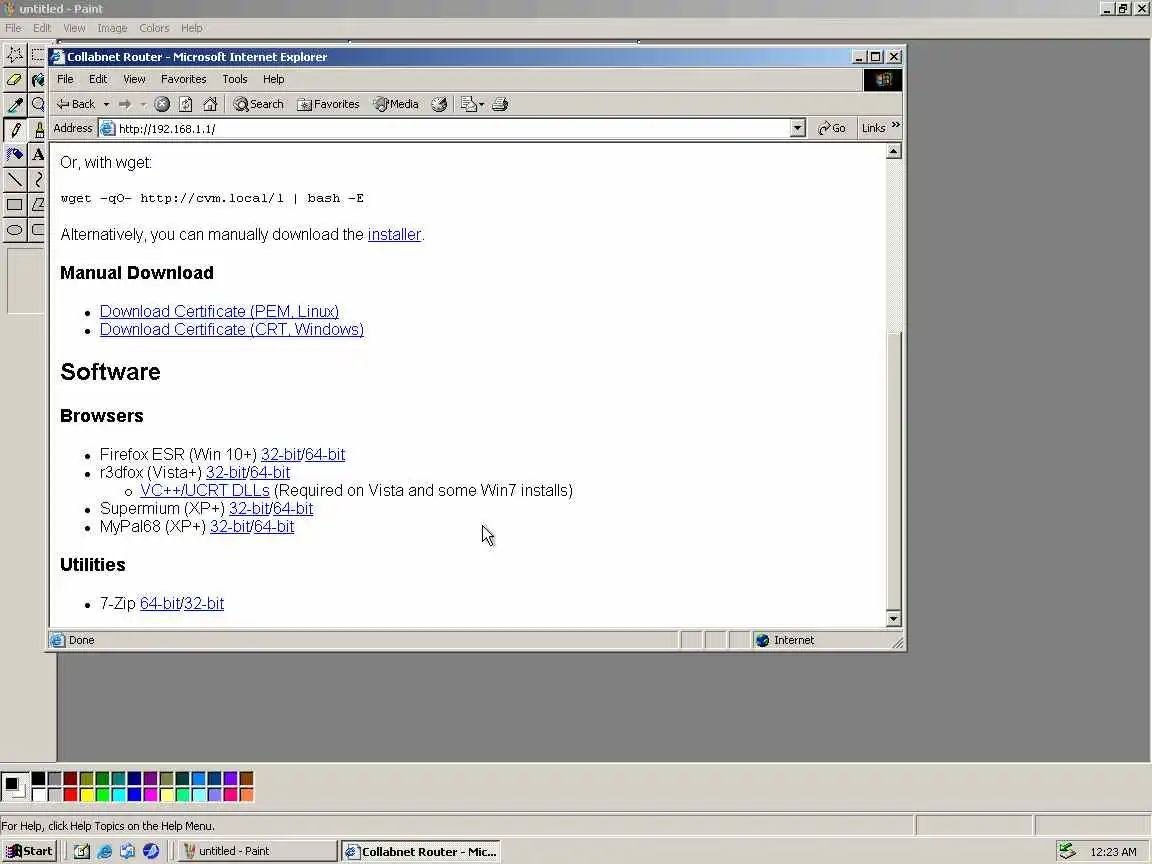1152x864 pixels.
Task: Open r3dfox 64-bit download link
Action: tap(270, 472)
